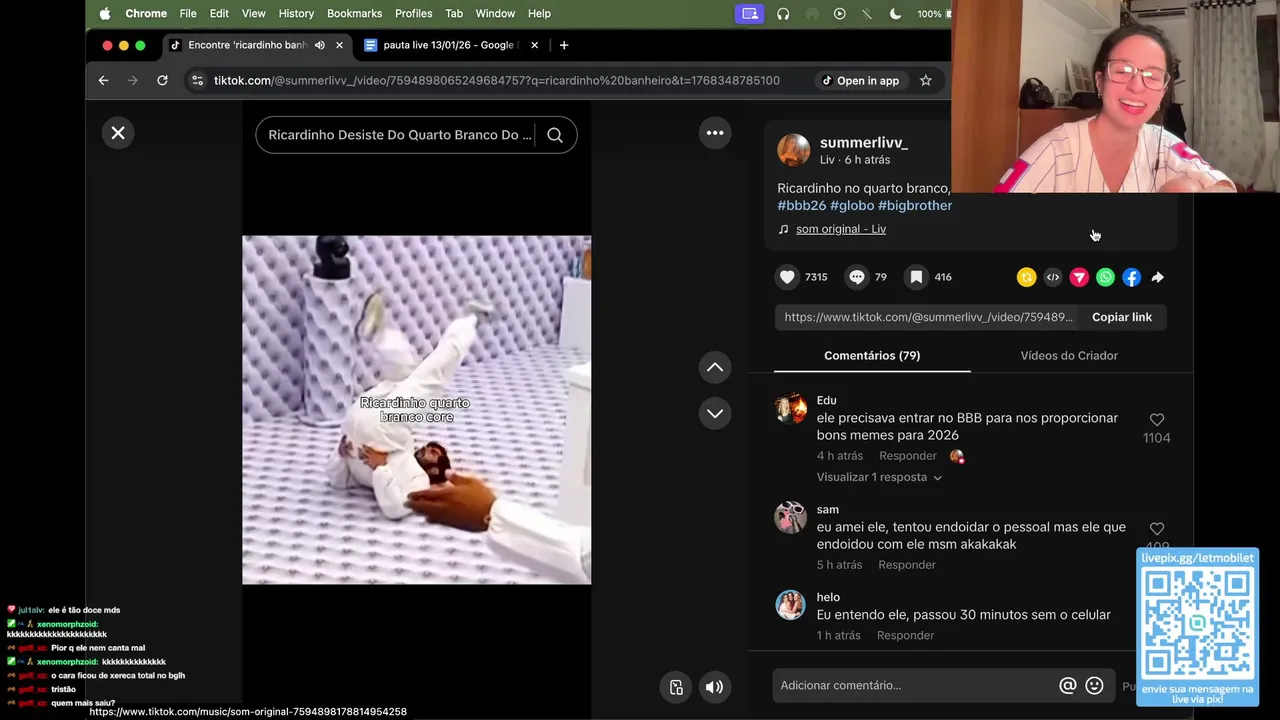Reply to Edu's comment

click(x=908, y=456)
